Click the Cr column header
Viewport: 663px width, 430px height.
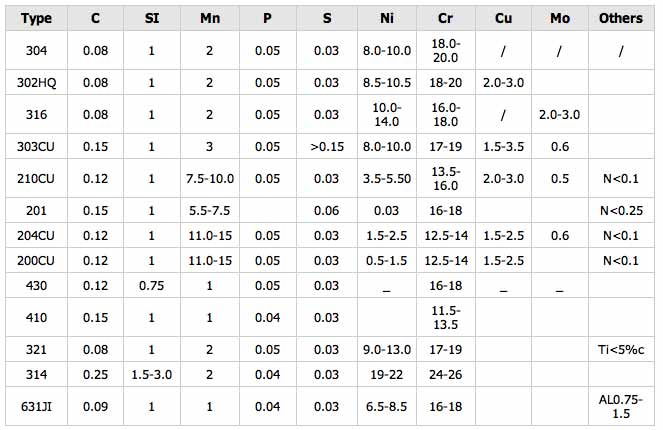[446, 18]
